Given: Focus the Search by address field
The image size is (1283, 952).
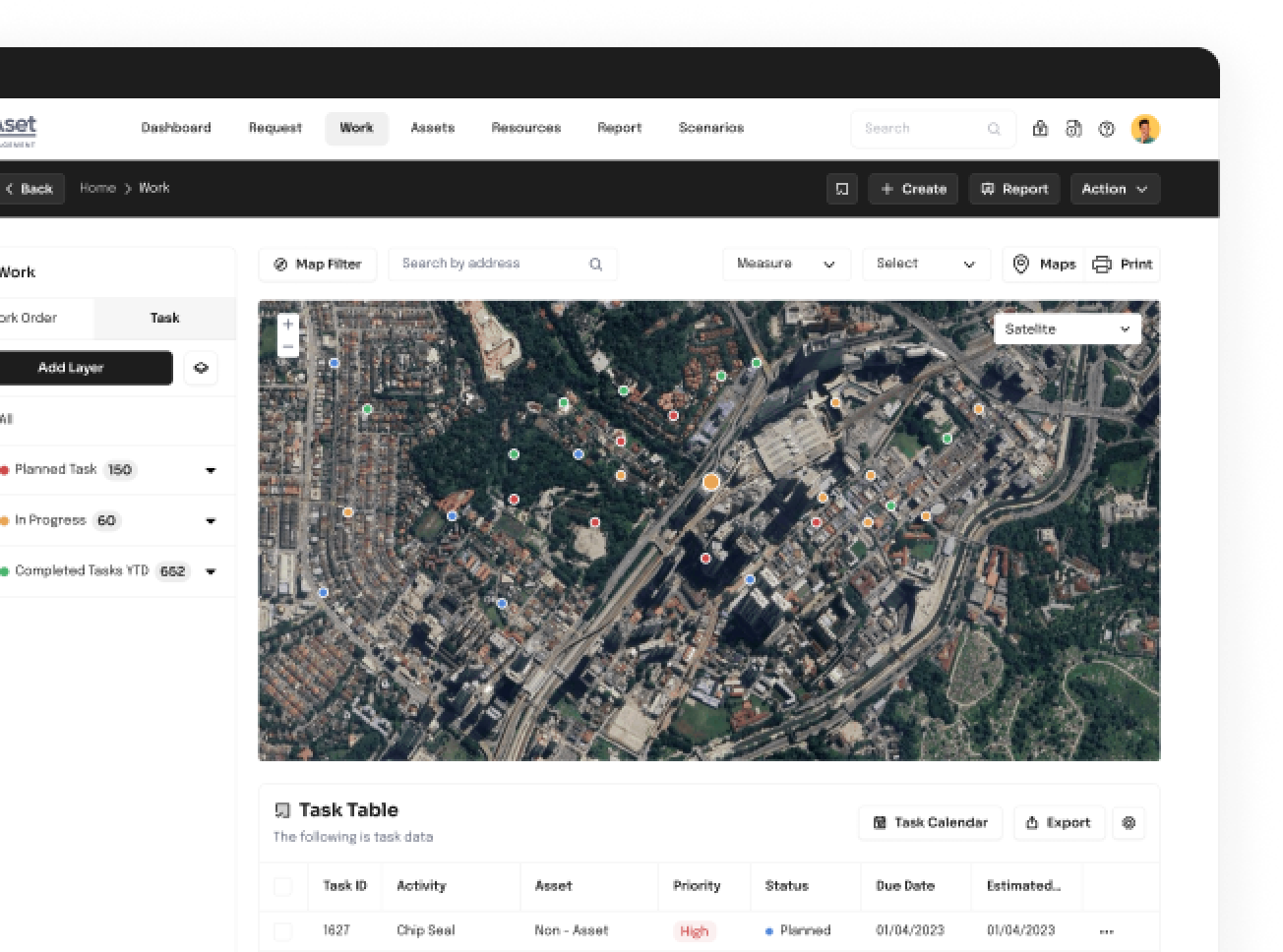Looking at the screenshot, I should point(503,264).
